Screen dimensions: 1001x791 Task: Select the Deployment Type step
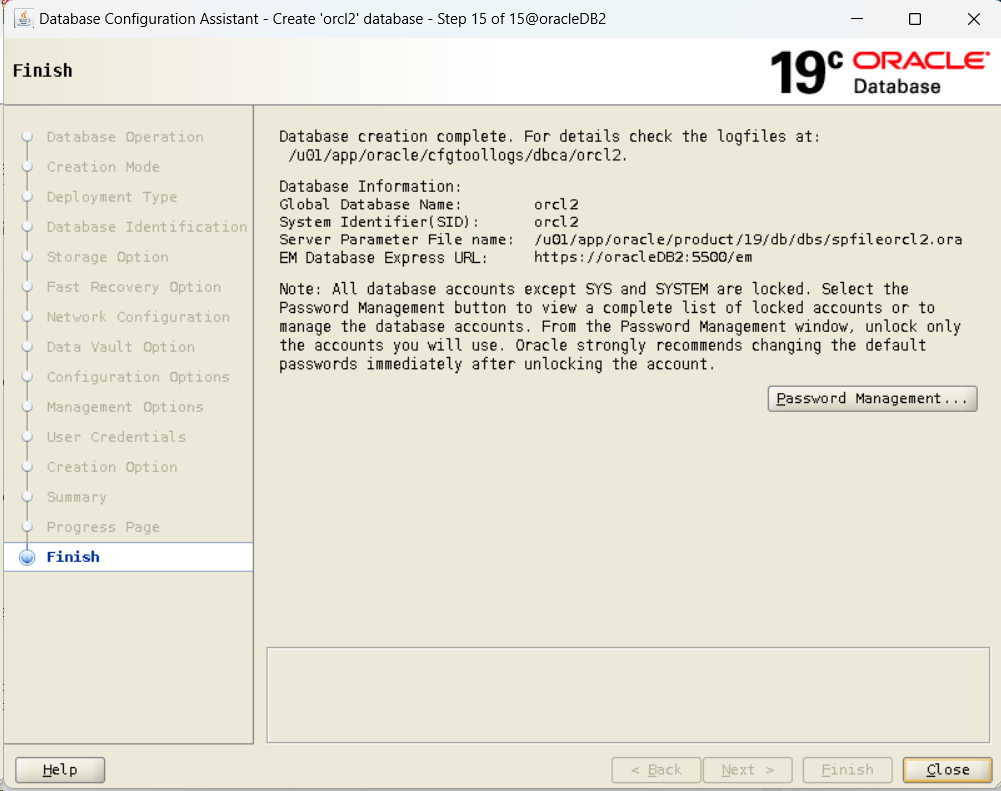click(x=112, y=197)
